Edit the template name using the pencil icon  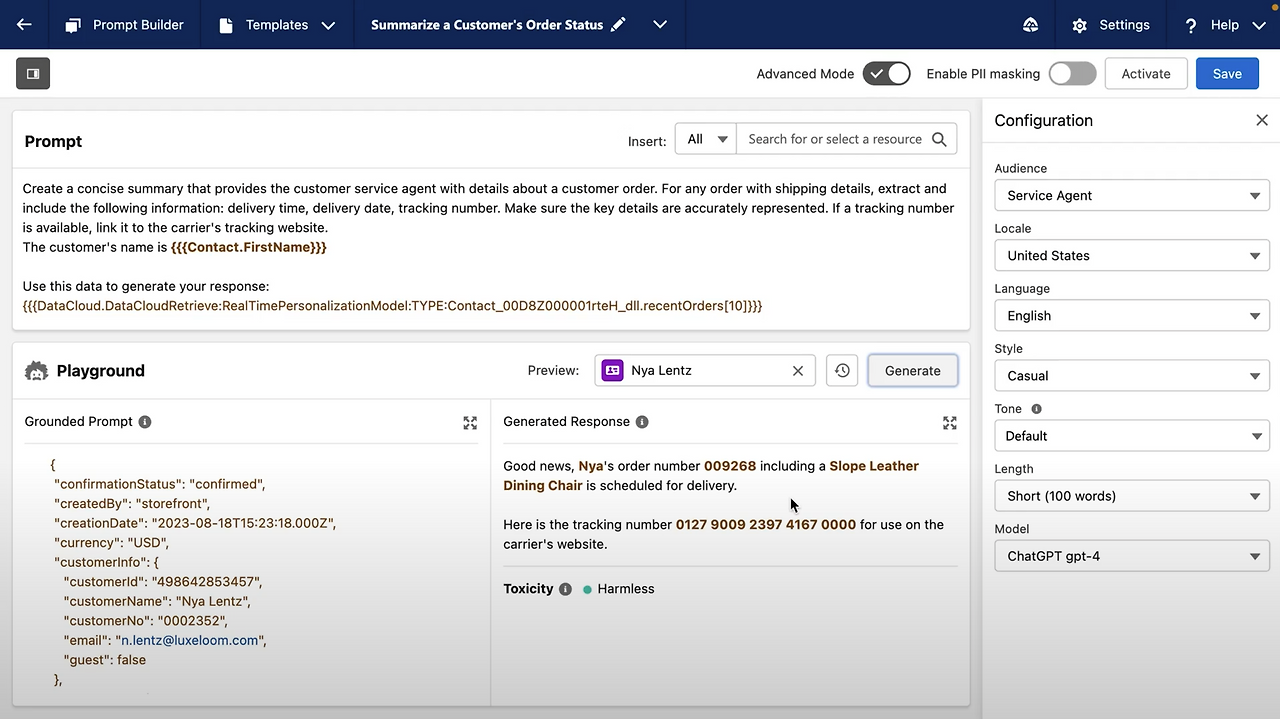pyautogui.click(x=617, y=24)
